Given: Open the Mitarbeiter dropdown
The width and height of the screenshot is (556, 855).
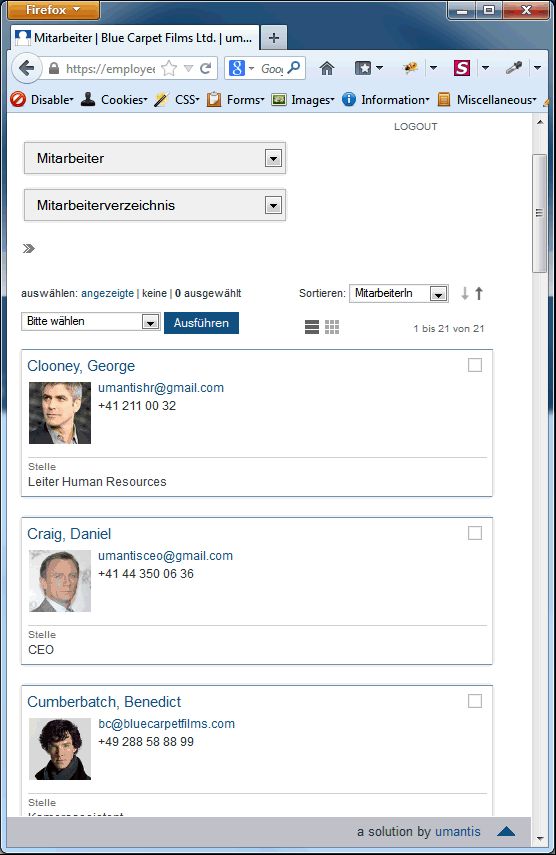Looking at the screenshot, I should click(x=155, y=158).
